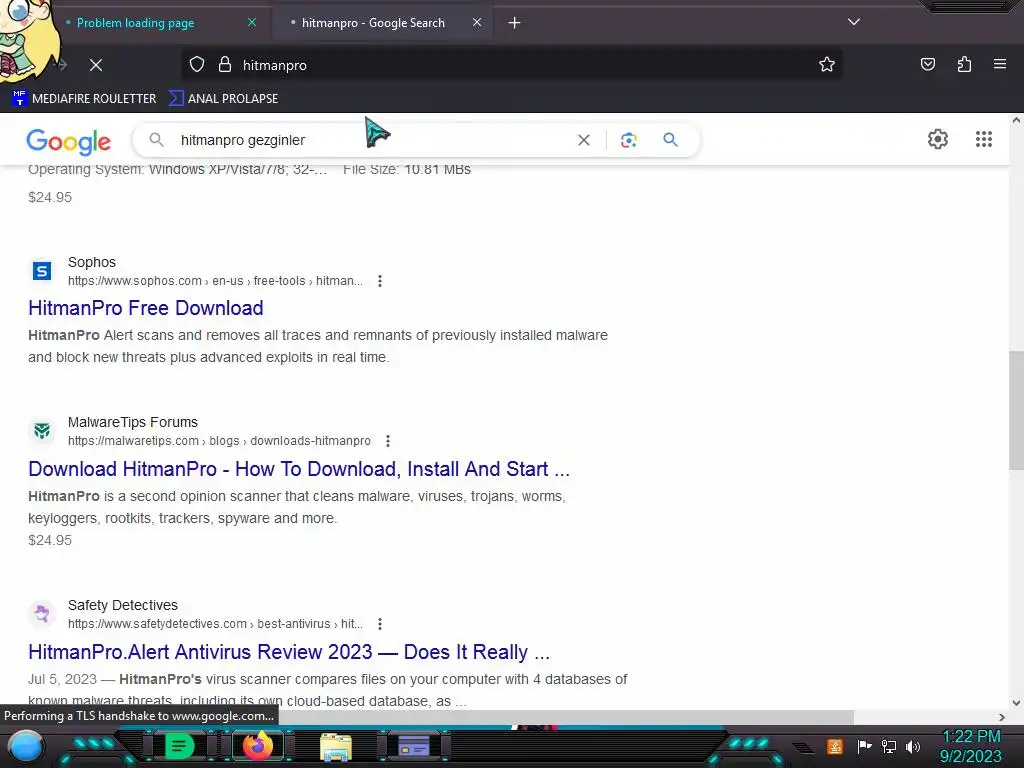This screenshot has height=768, width=1024.
Task: Search by image with Google Lens icon
Action: click(628, 140)
